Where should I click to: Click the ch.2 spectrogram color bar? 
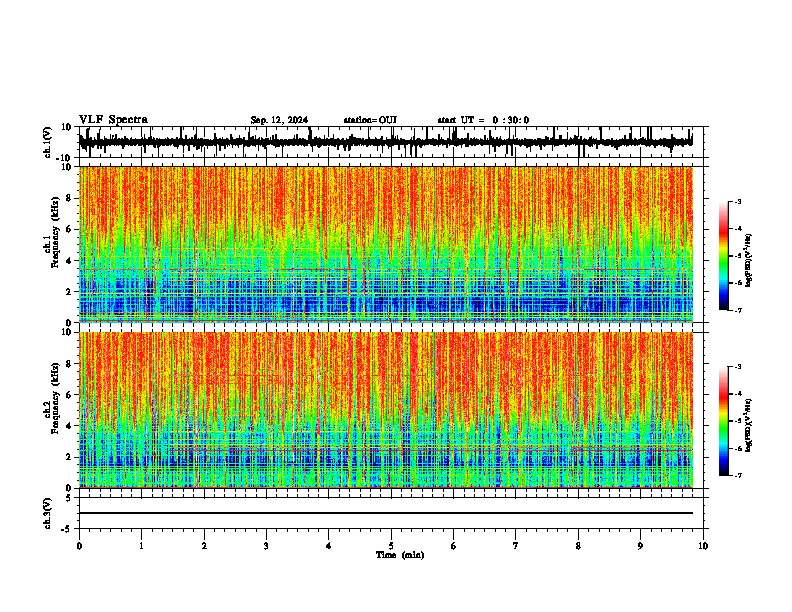[x=724, y=421]
